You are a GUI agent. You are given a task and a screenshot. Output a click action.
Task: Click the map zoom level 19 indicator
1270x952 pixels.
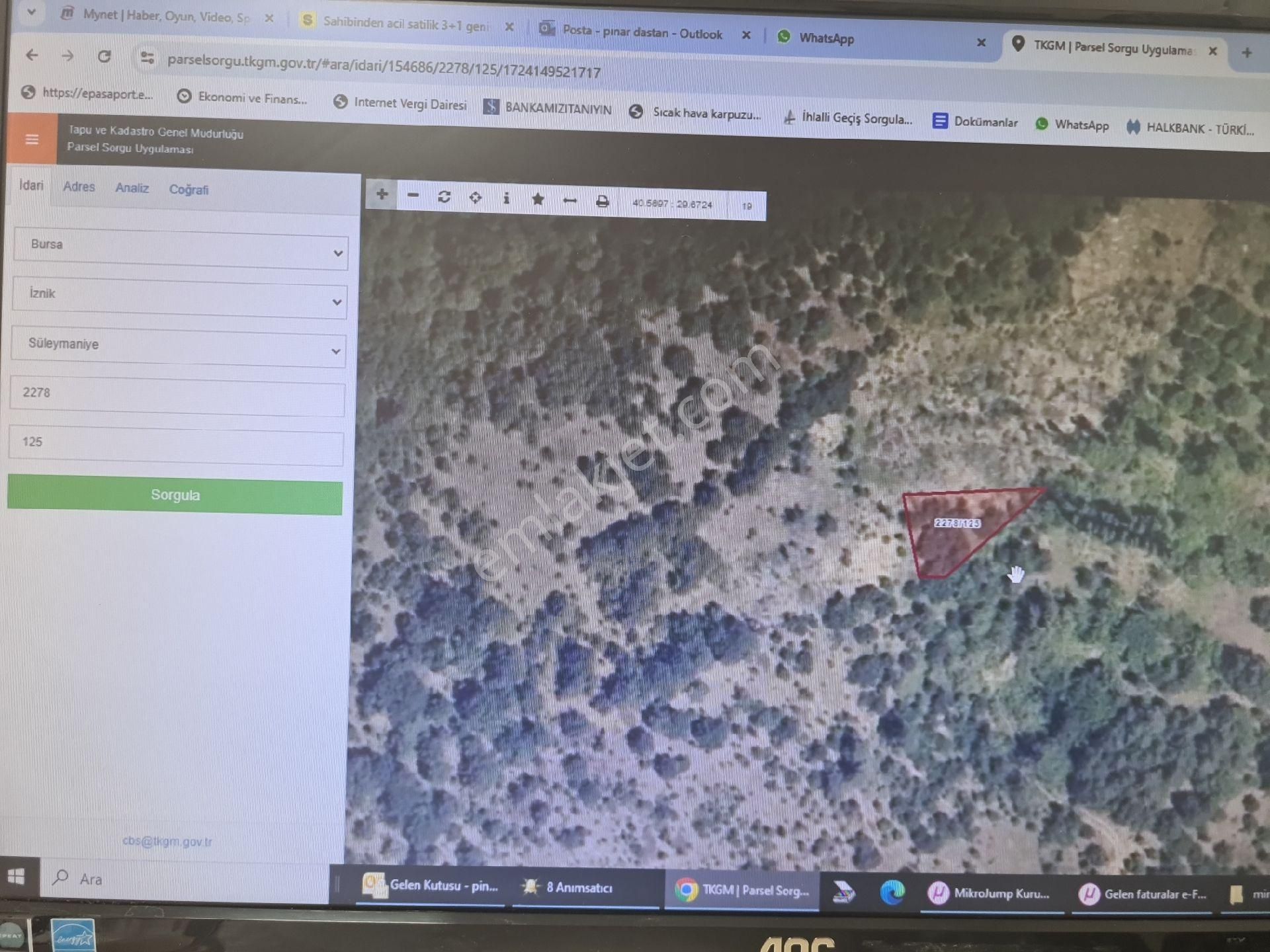[747, 206]
